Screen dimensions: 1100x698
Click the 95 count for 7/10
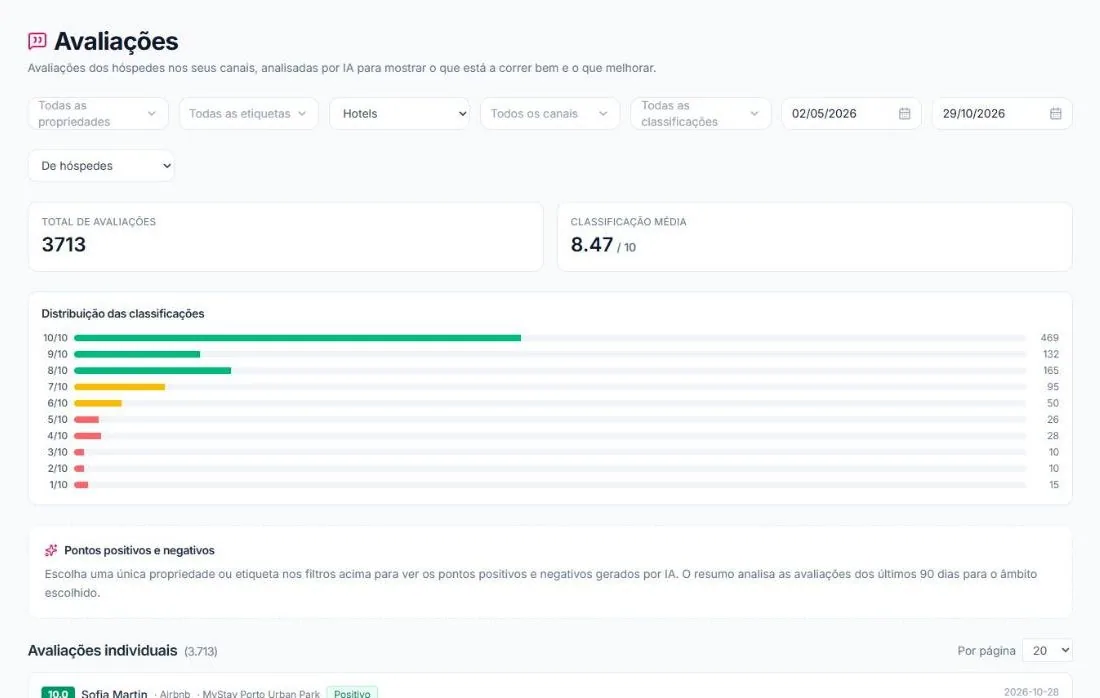pos(1053,387)
